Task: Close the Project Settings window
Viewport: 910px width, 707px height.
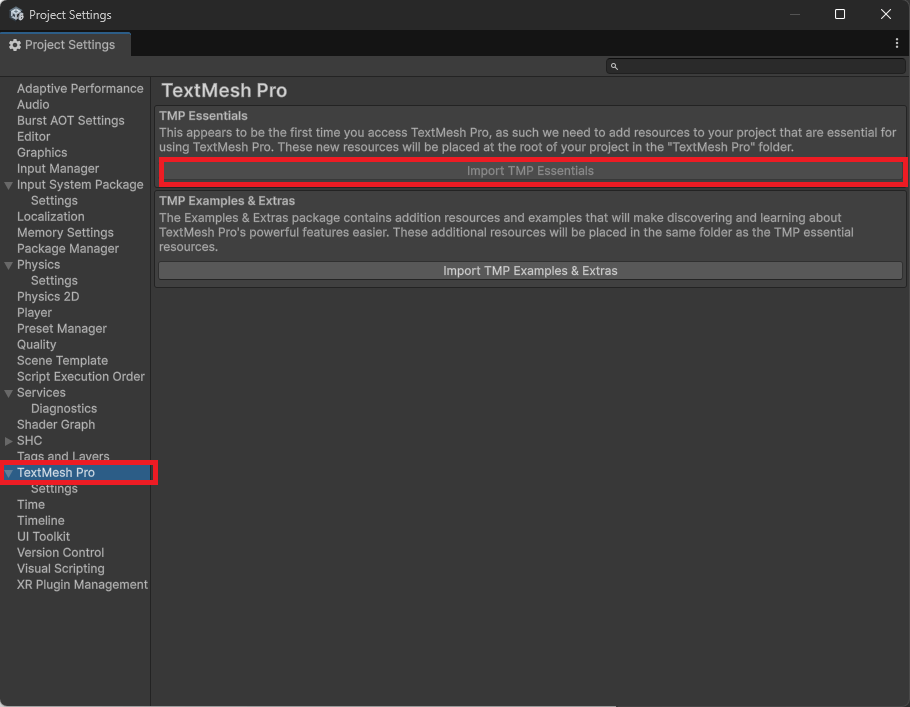Action: coord(885,14)
